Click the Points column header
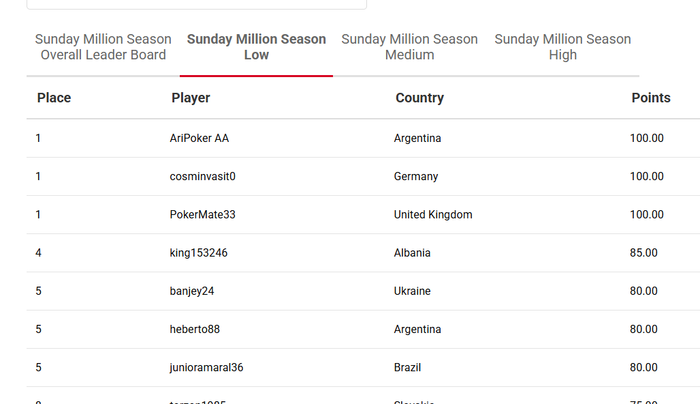Screen dimensions: 700x404 [651, 98]
